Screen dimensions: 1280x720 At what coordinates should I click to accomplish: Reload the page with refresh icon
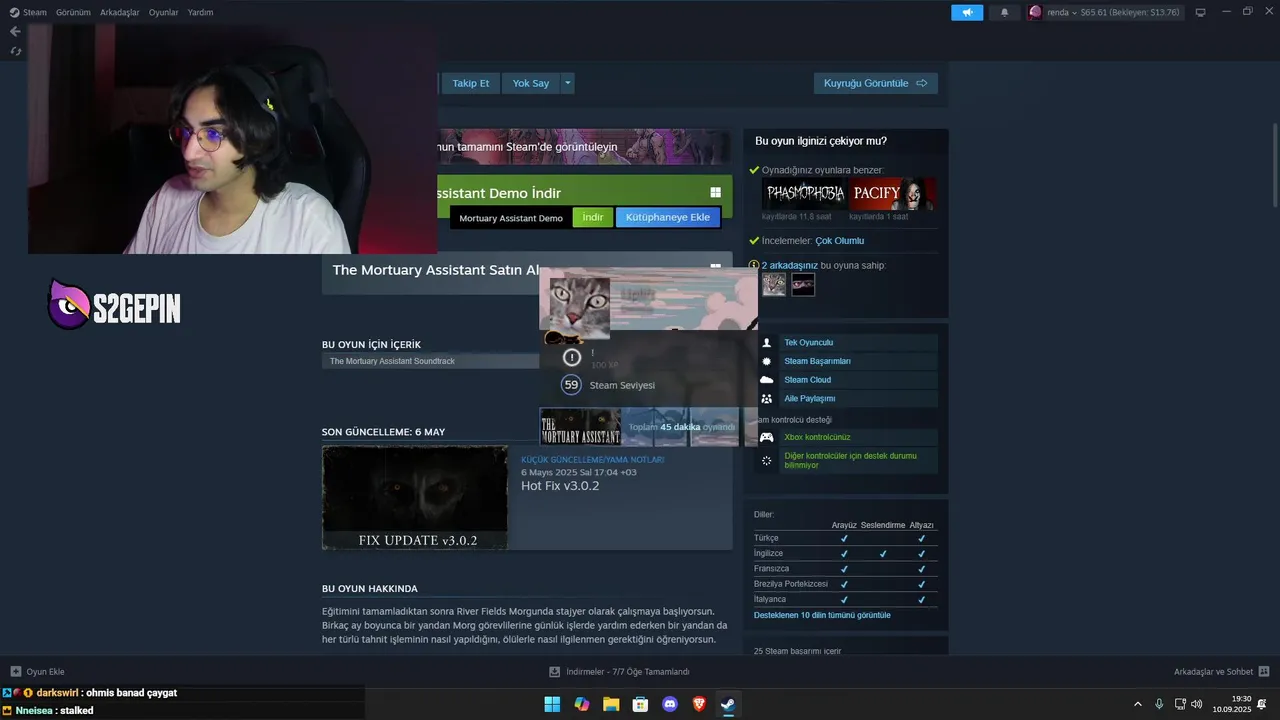click(15, 50)
